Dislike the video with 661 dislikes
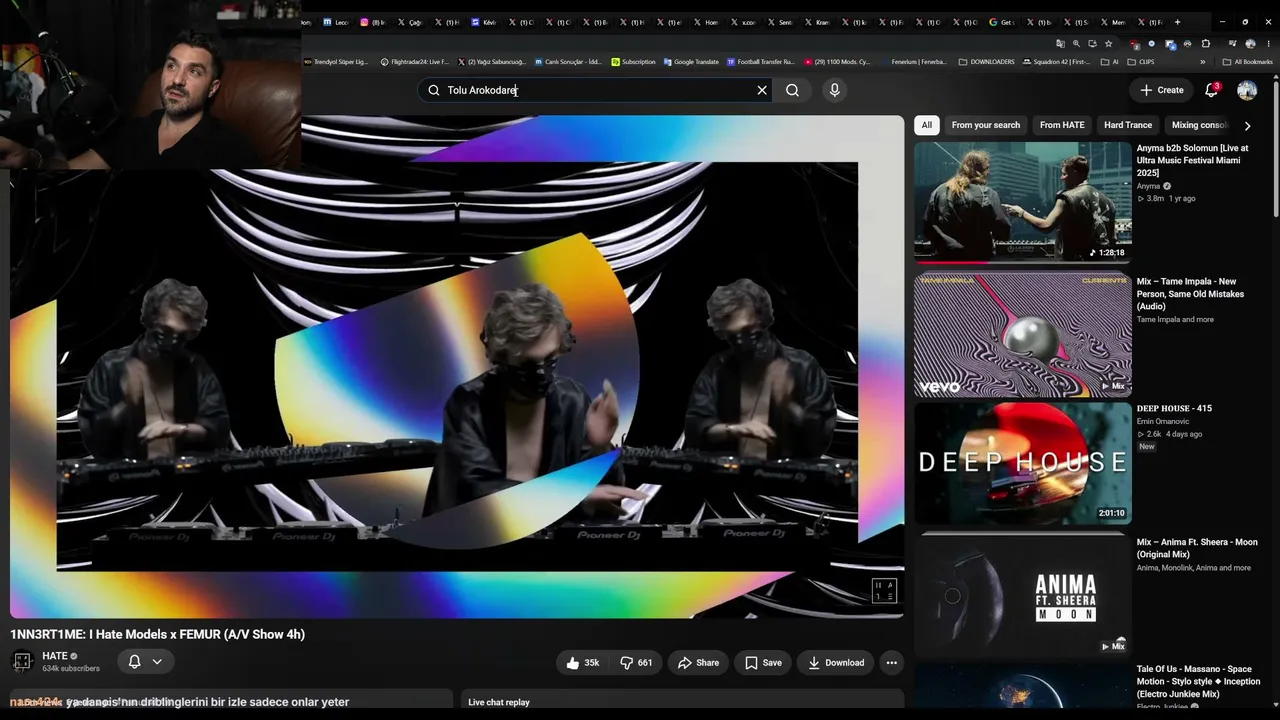1280x720 pixels. click(x=637, y=662)
